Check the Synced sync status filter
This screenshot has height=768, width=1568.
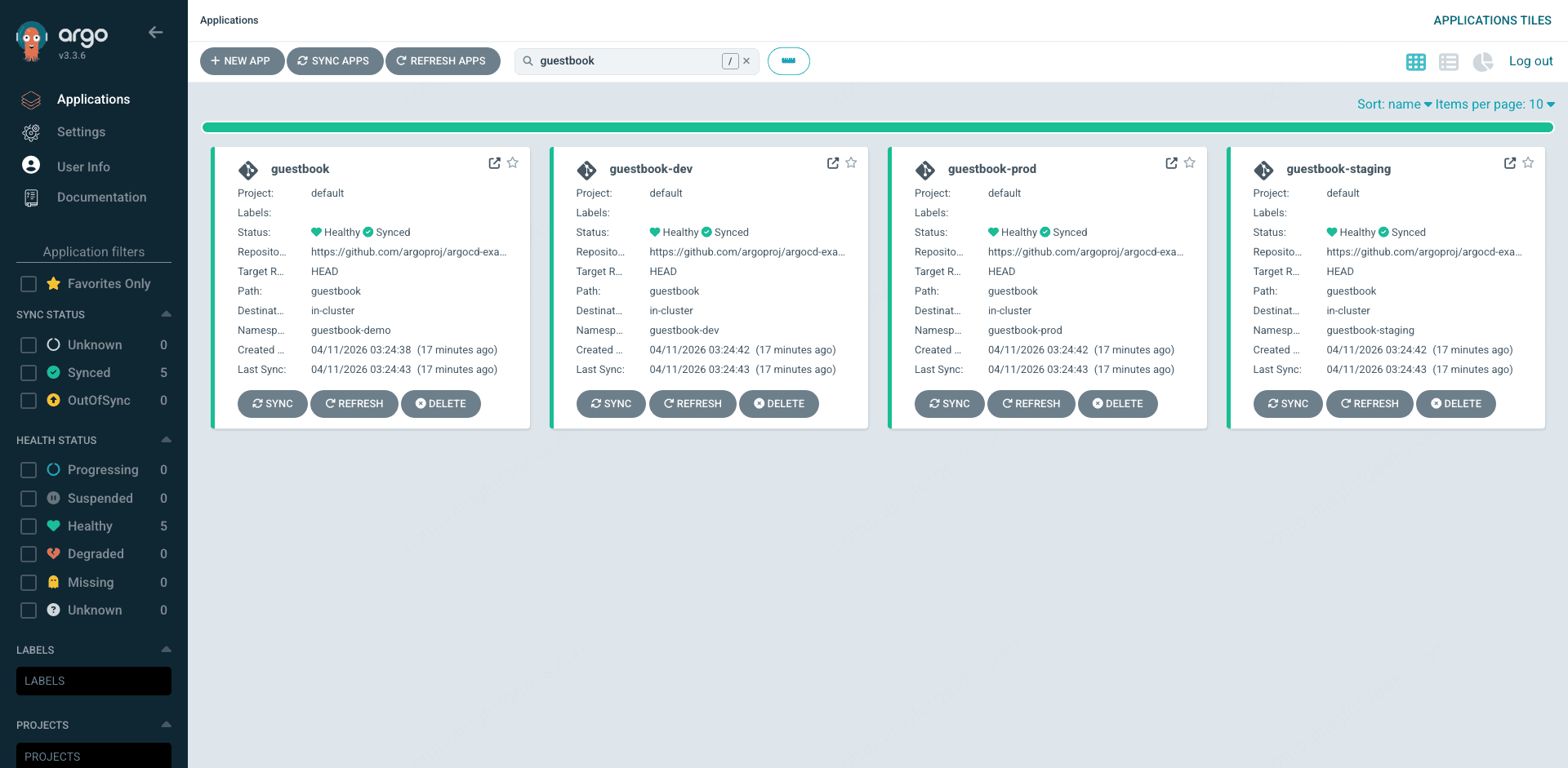click(x=28, y=372)
